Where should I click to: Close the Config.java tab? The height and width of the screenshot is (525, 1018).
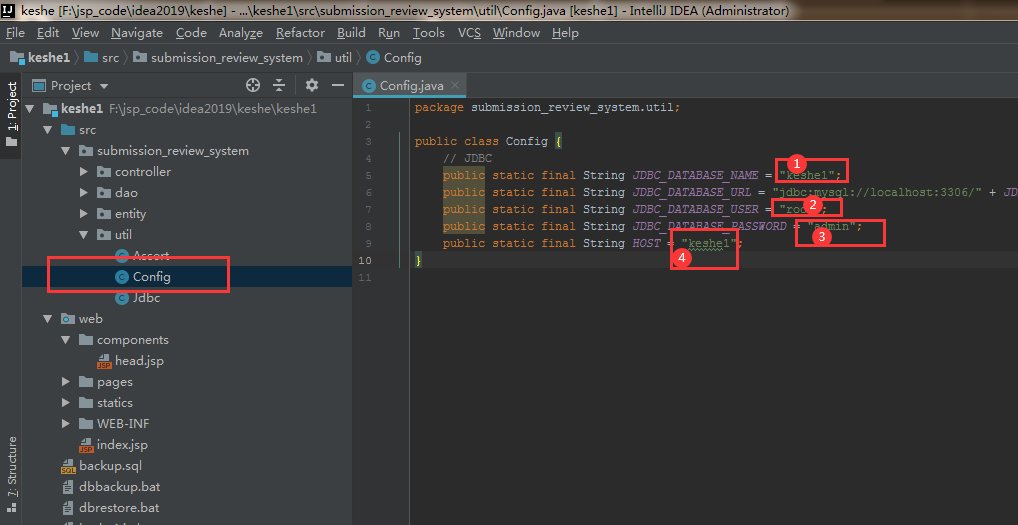pos(455,85)
